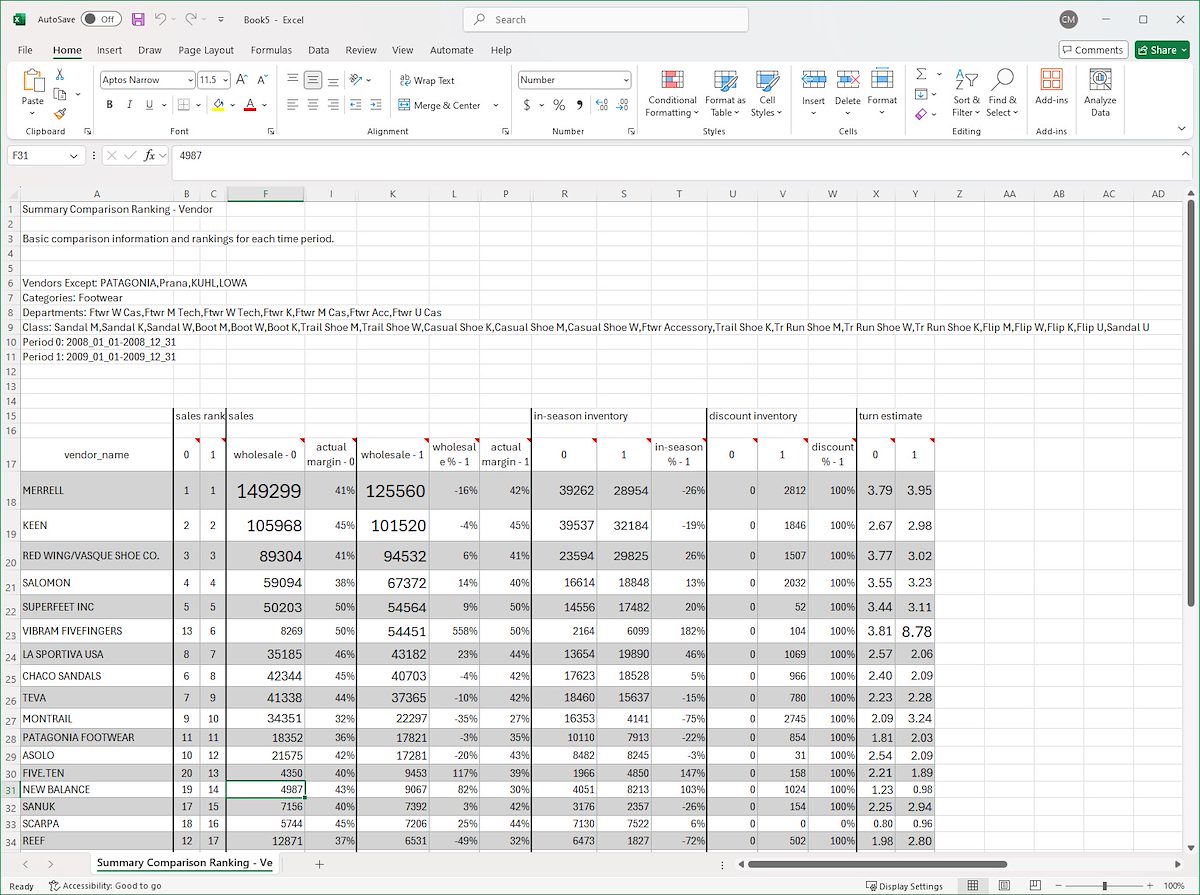Apply Comma Style format
Image resolution: width=1200 pixels, height=895 pixels.
578,105
